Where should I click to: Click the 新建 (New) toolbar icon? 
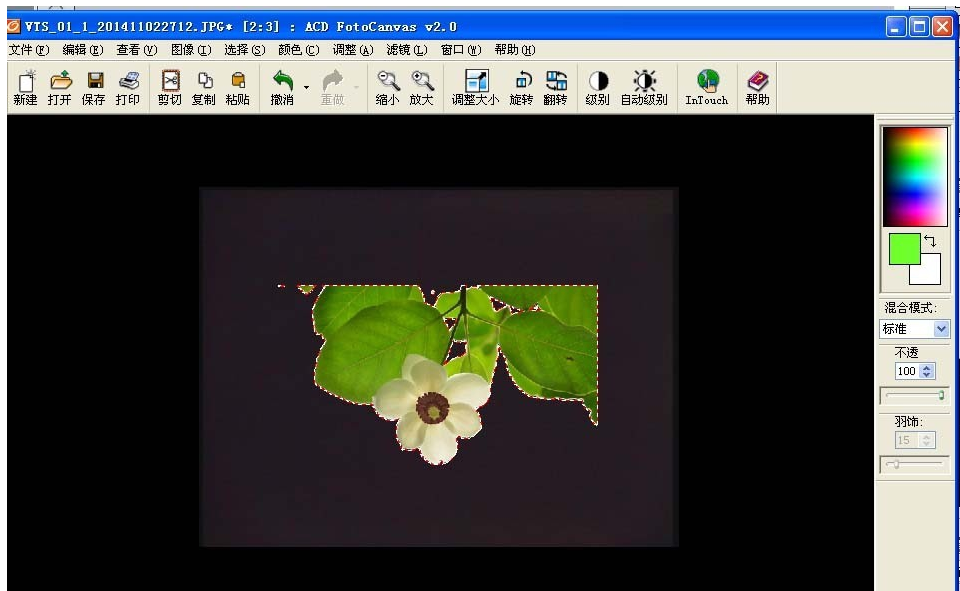click(25, 87)
